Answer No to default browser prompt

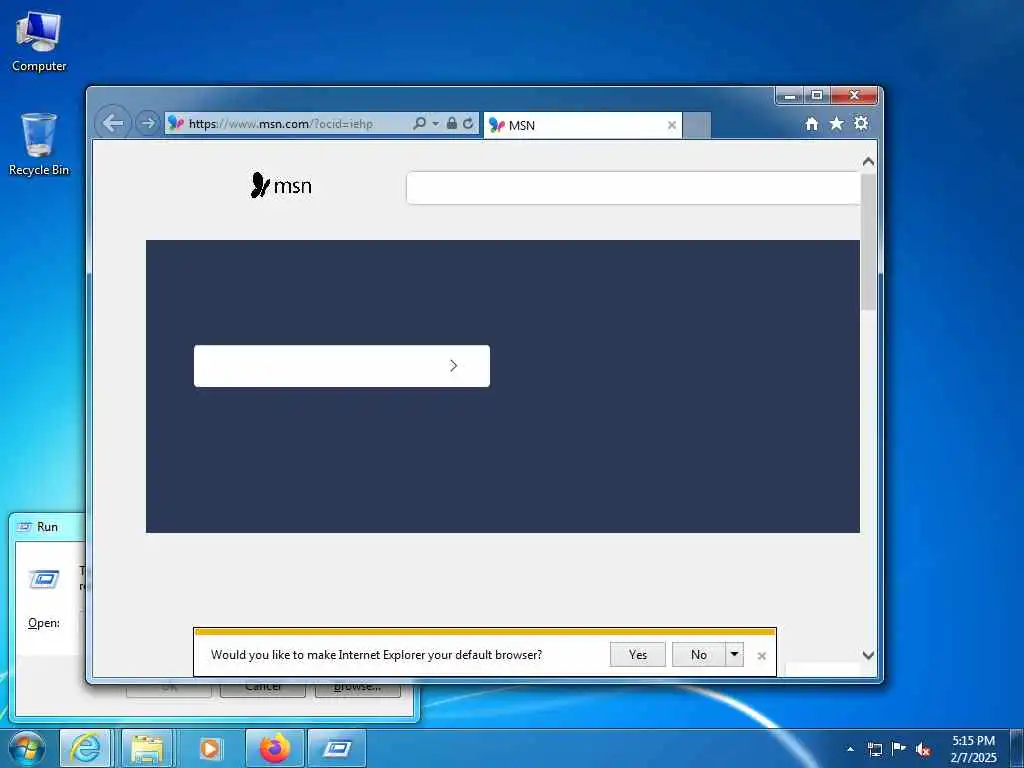coord(699,654)
